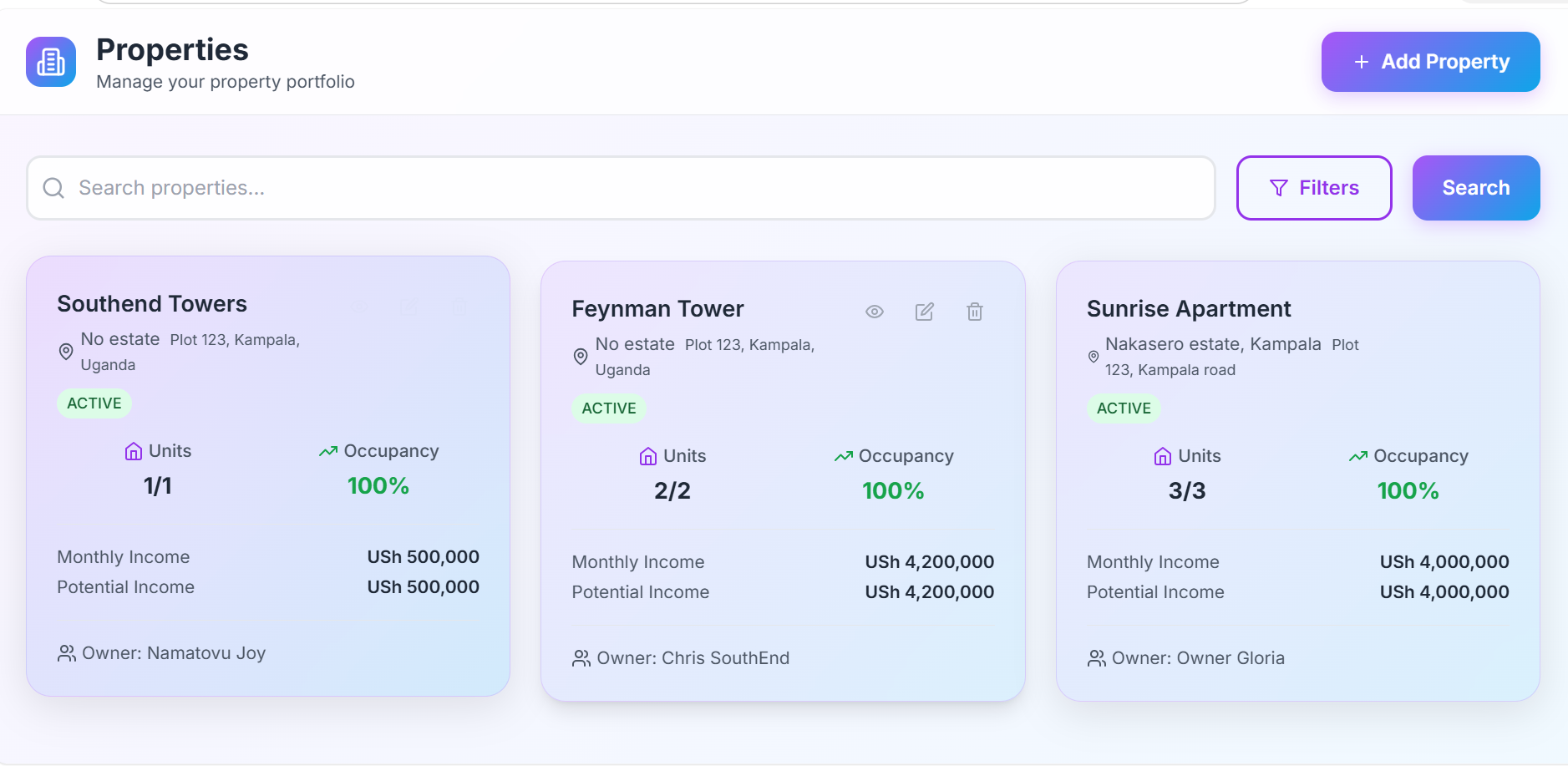
Task: Click the Occupancy trend icon on Feynman Tower
Action: pyautogui.click(x=844, y=456)
